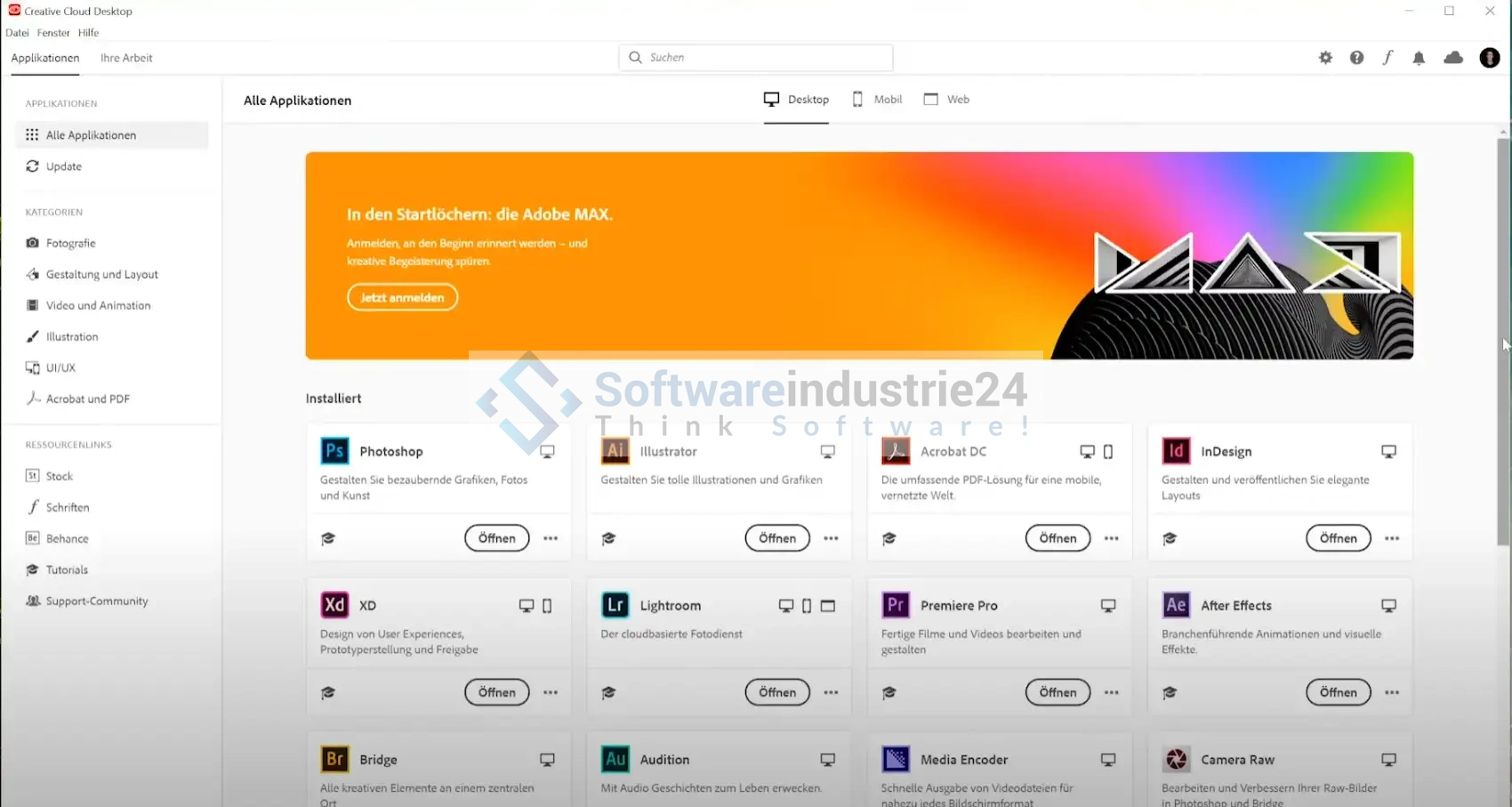
Task: Open the three-dot menu for Acrobat DC
Action: (x=1112, y=538)
